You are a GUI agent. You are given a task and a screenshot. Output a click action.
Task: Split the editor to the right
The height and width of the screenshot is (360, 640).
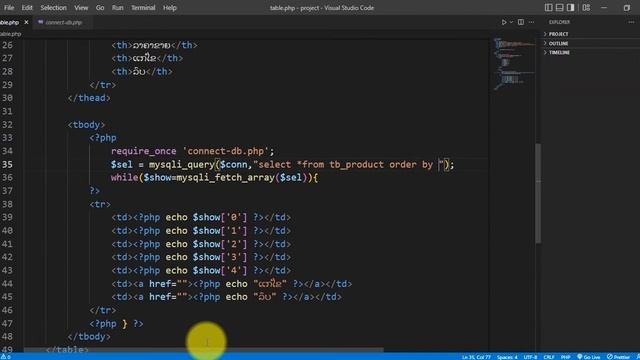521,22
